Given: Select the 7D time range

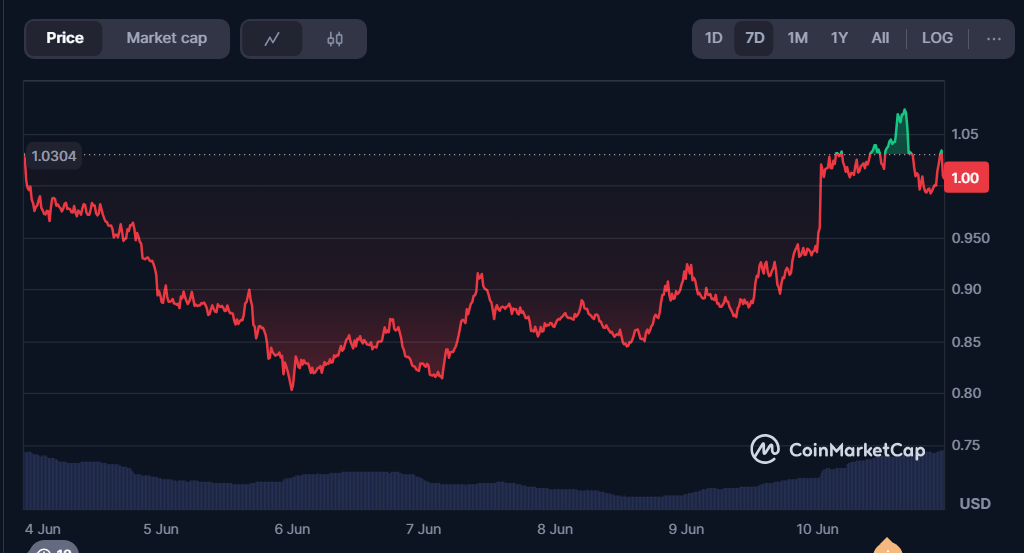Looking at the screenshot, I should coord(755,38).
